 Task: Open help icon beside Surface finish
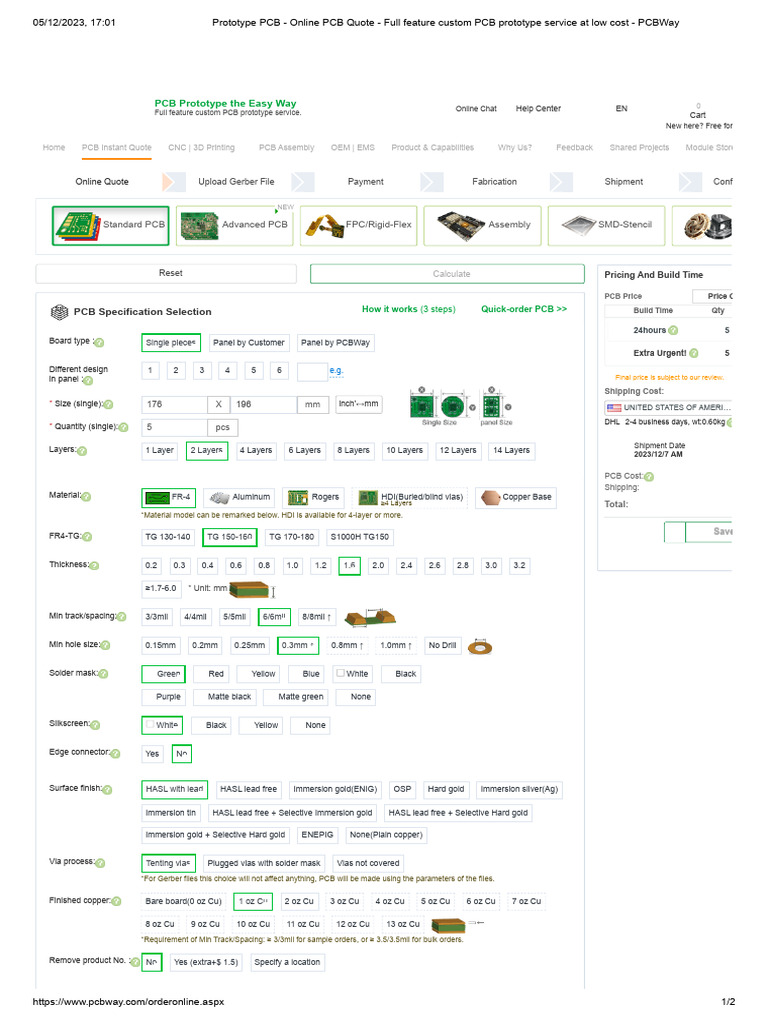108,790
